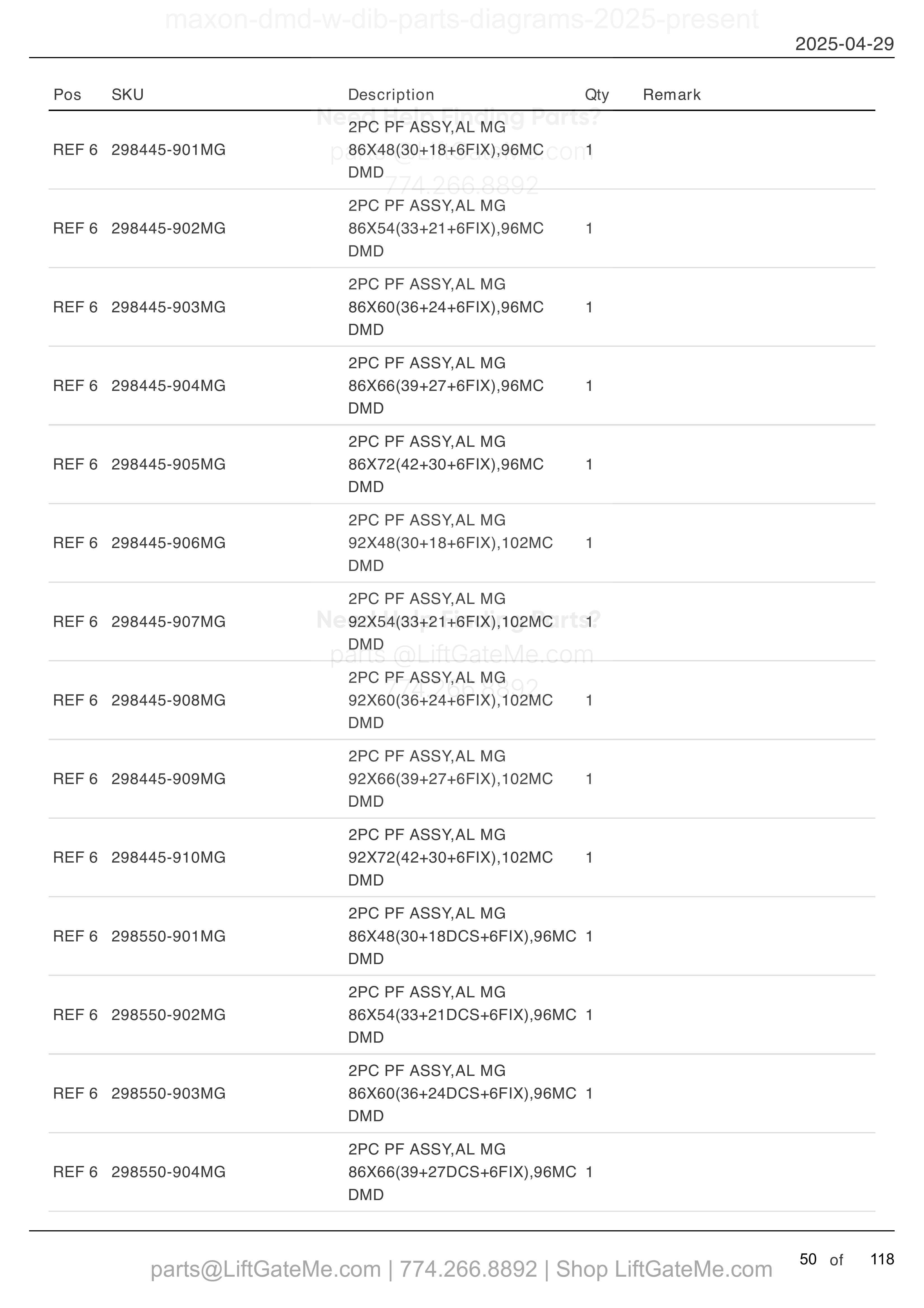
Task: Click the Qty column header
Action: pyautogui.click(x=597, y=95)
